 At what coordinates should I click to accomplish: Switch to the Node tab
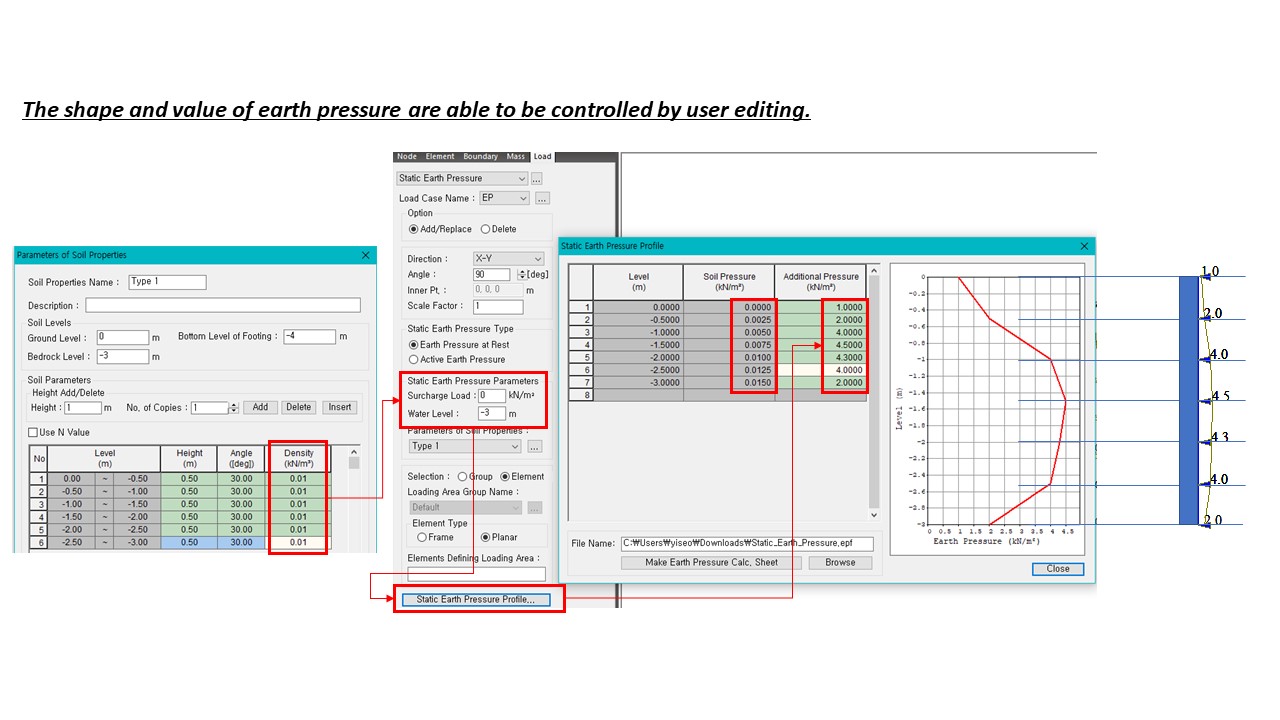click(x=407, y=157)
